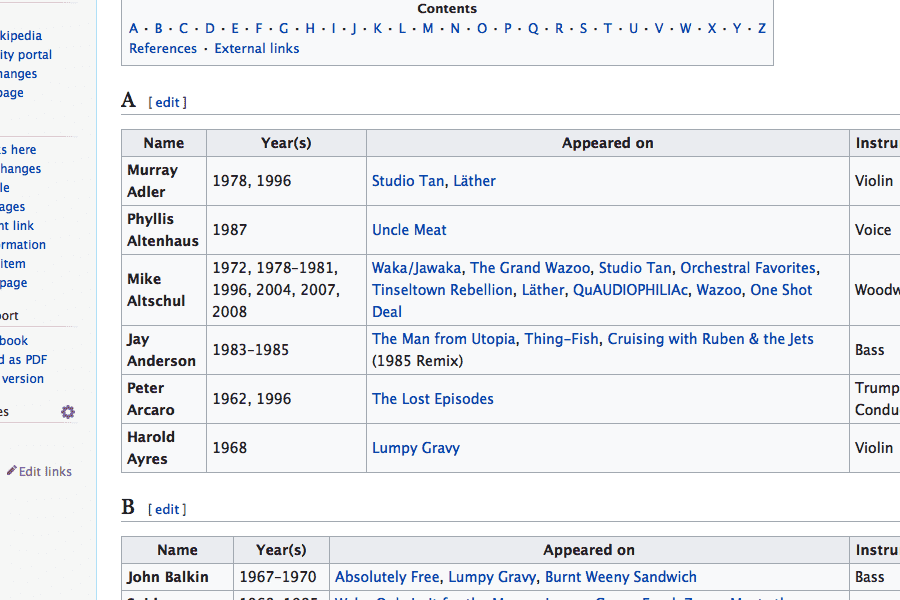Open the Waka/Jawaka album link
Viewport: 900px width, 600px height.
[417, 268]
